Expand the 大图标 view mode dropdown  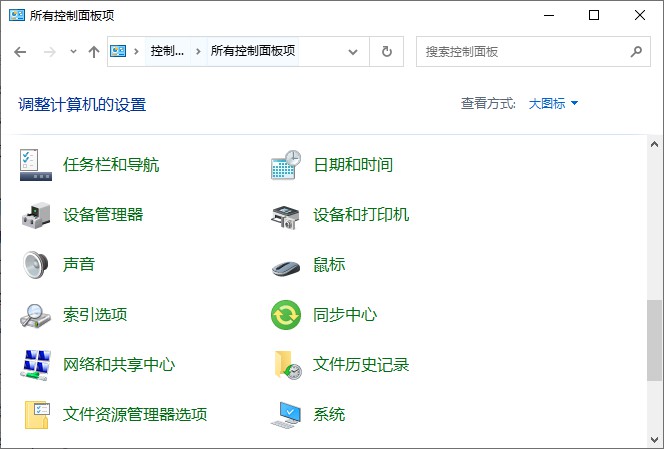553,103
